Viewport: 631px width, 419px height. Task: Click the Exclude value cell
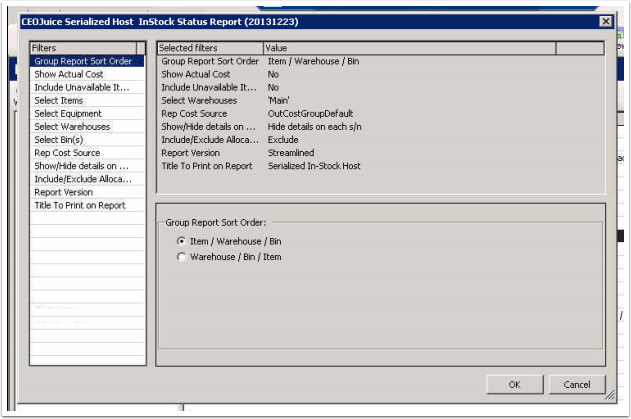click(x=283, y=140)
